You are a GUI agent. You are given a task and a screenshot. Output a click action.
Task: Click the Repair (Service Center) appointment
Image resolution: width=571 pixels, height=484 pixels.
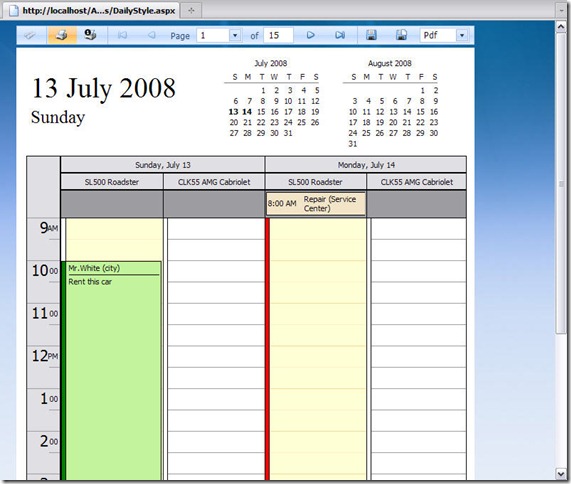pos(316,204)
